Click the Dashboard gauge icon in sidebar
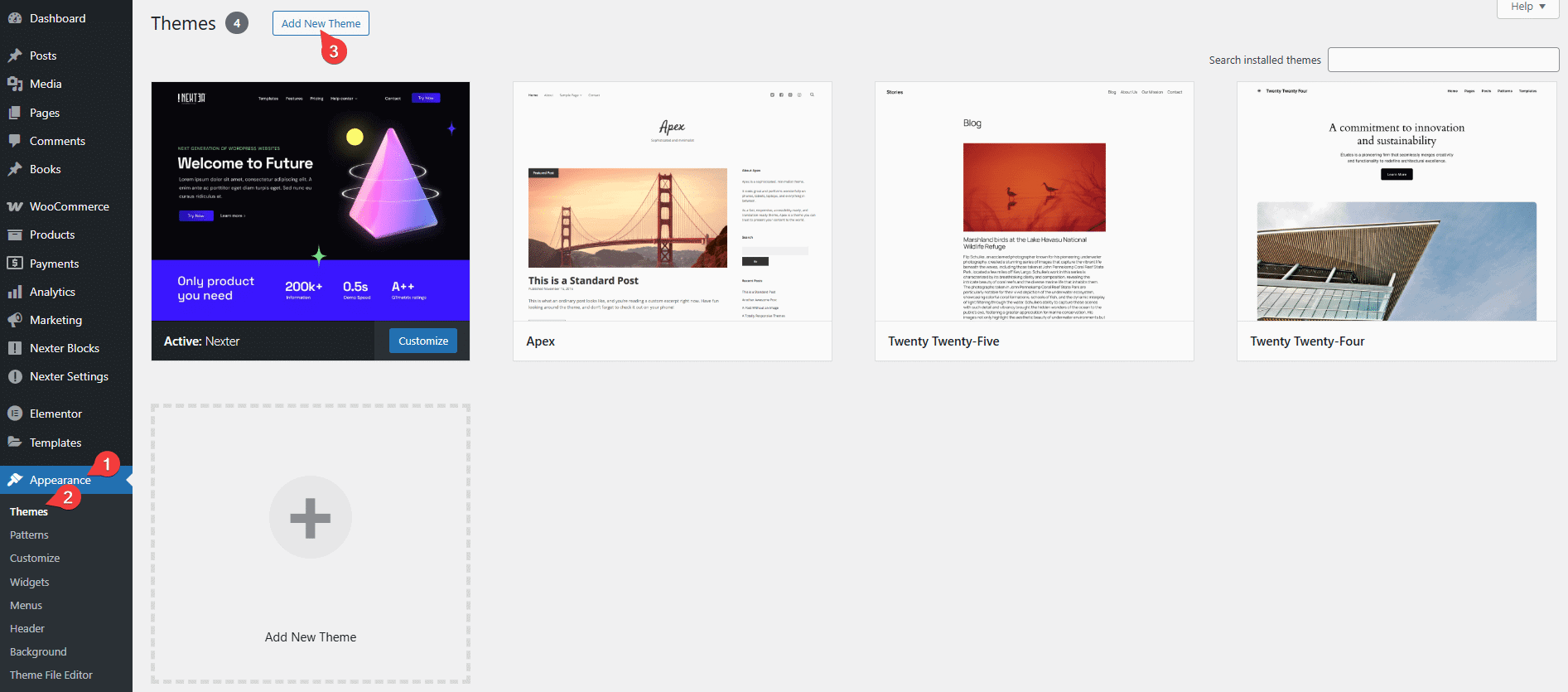 15,18
